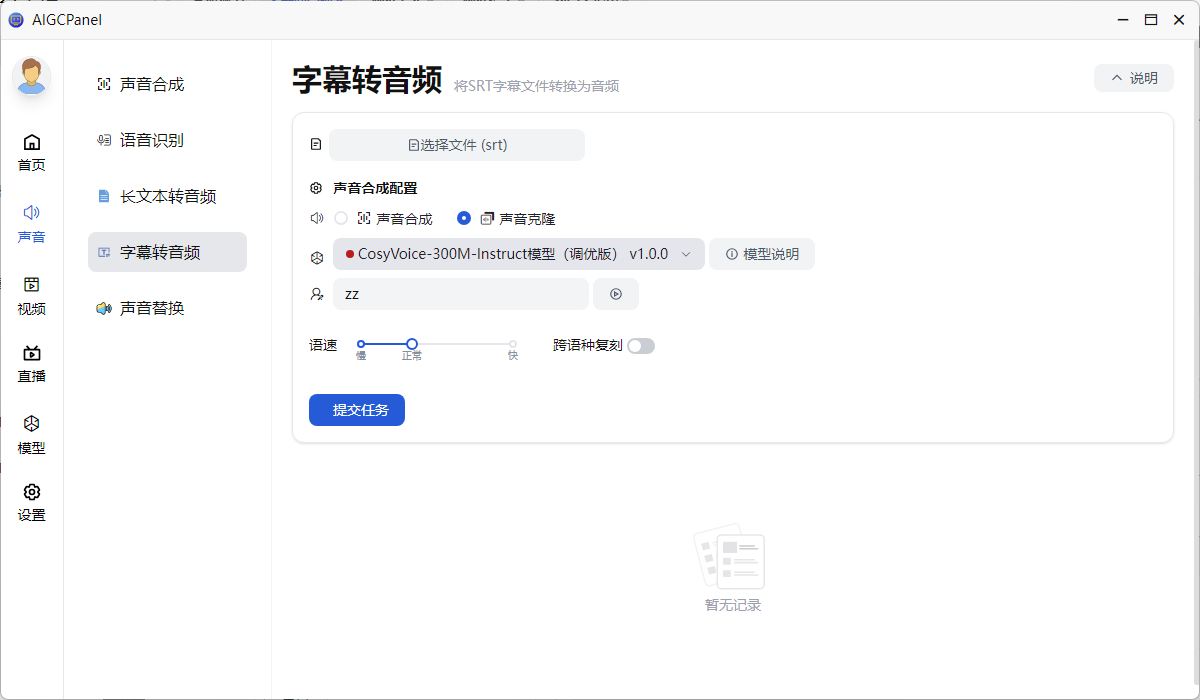1200x700 pixels.
Task: Click the 选择文件 (srt) file picker
Action: (457, 145)
